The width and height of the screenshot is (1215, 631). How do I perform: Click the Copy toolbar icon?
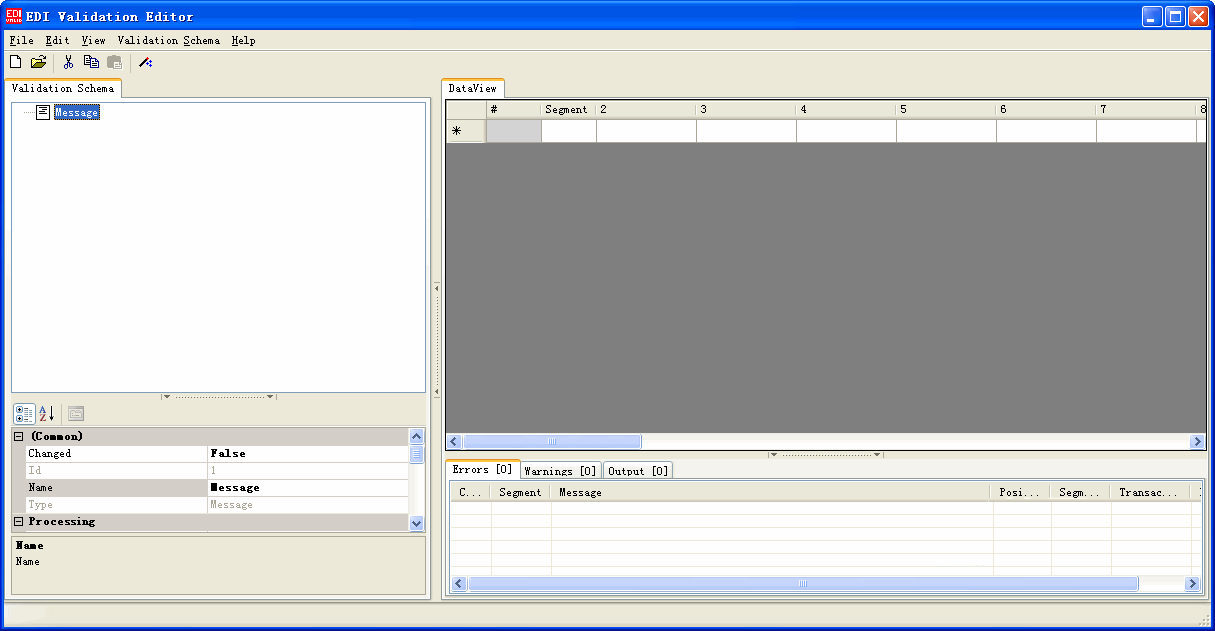(91, 62)
